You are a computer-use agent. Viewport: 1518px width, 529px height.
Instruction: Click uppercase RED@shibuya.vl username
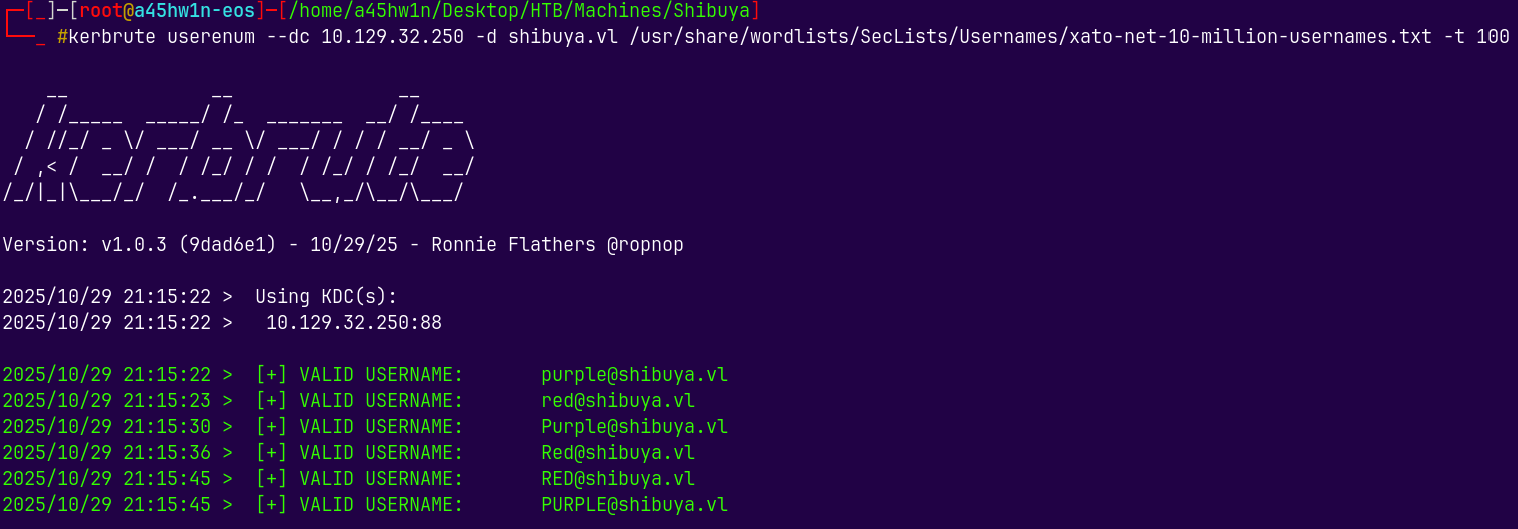point(617,479)
